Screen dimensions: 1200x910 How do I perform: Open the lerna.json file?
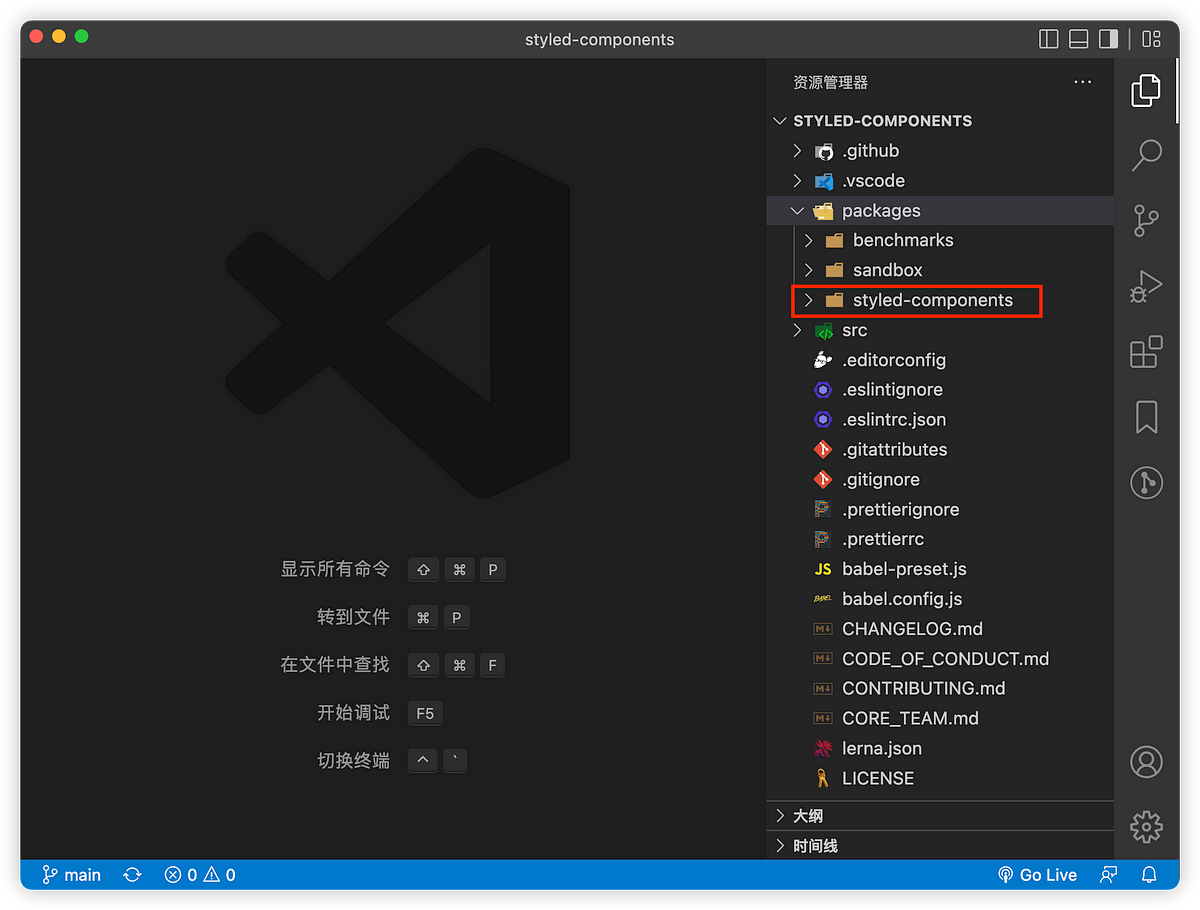point(940,748)
